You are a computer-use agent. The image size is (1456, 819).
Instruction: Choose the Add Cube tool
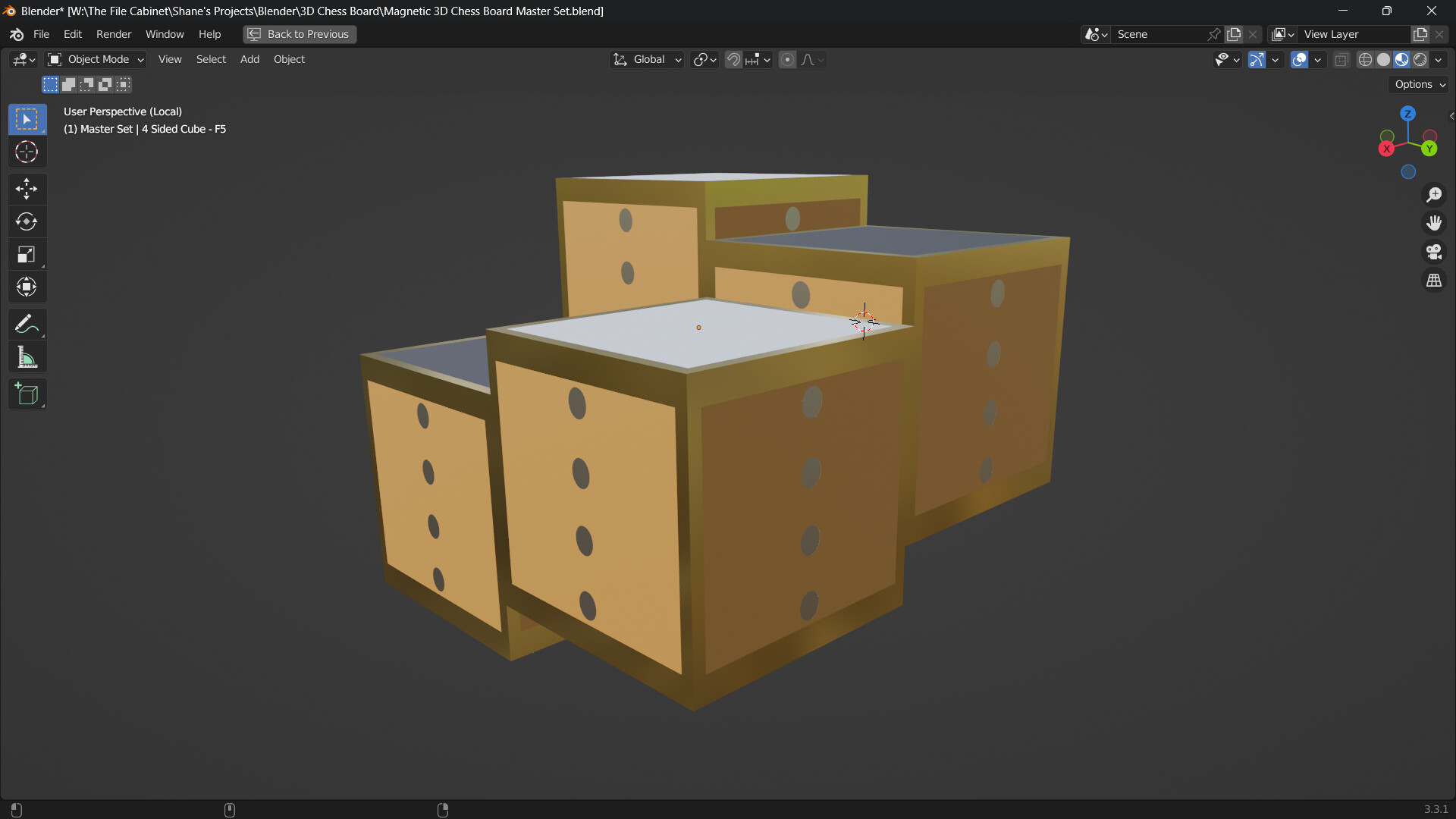[27, 394]
